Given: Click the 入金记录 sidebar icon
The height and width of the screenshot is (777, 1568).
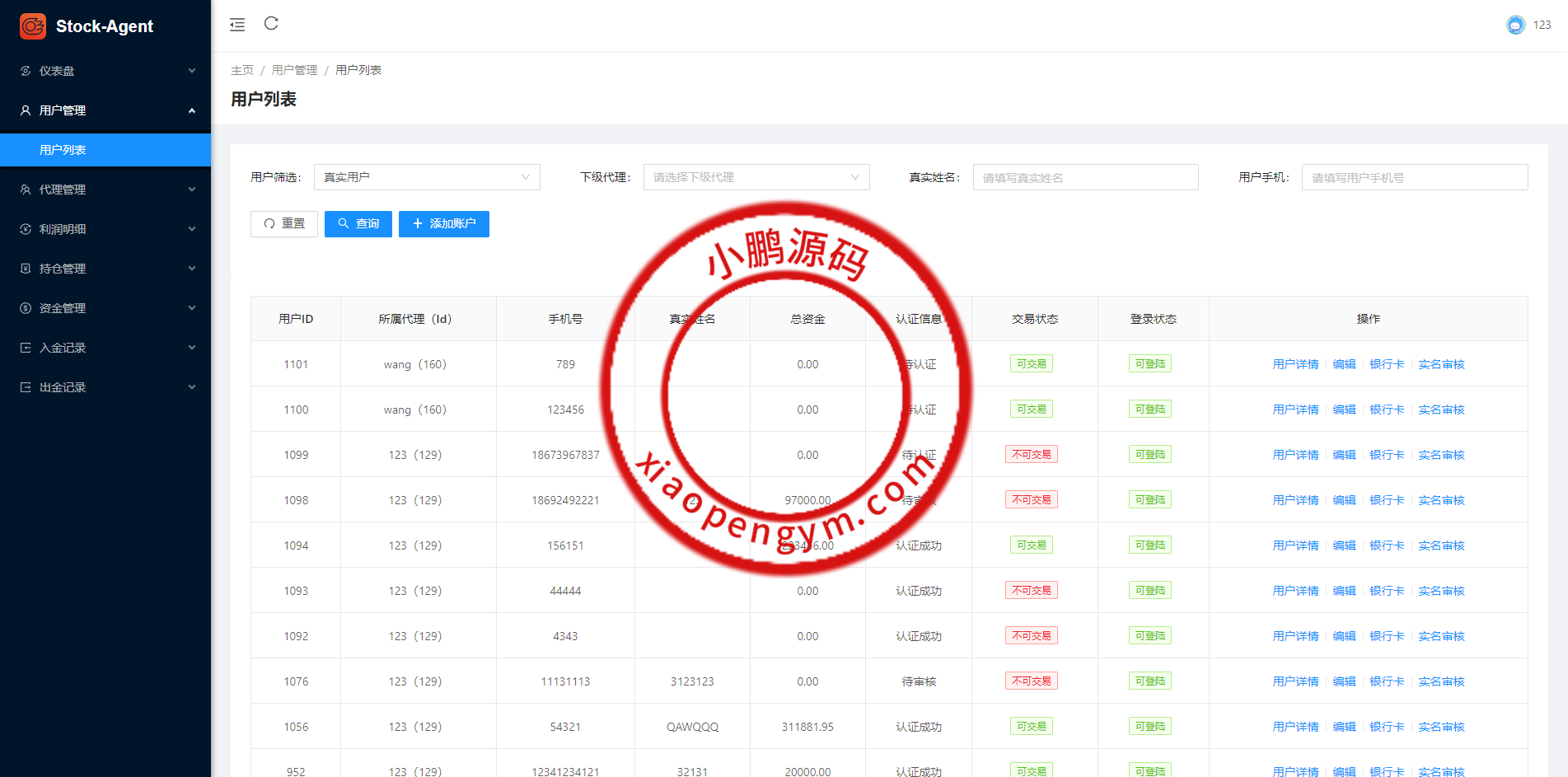Looking at the screenshot, I should 26,348.
